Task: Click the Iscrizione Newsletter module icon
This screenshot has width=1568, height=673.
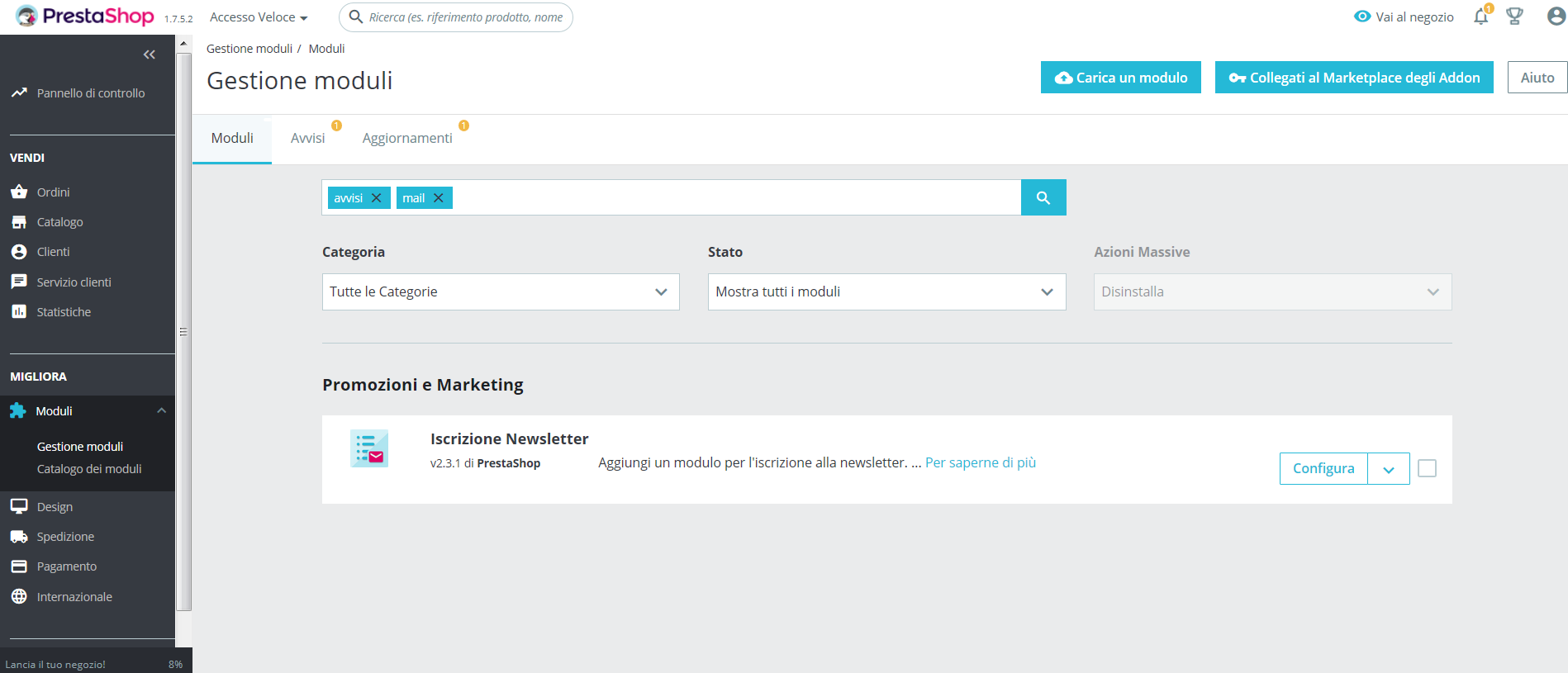Action: click(369, 448)
